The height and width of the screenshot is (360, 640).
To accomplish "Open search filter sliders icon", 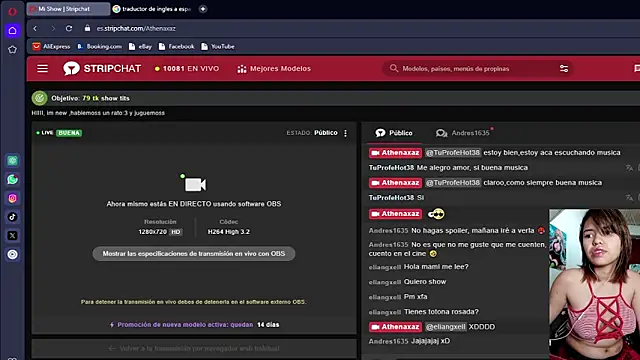I will pos(564,69).
